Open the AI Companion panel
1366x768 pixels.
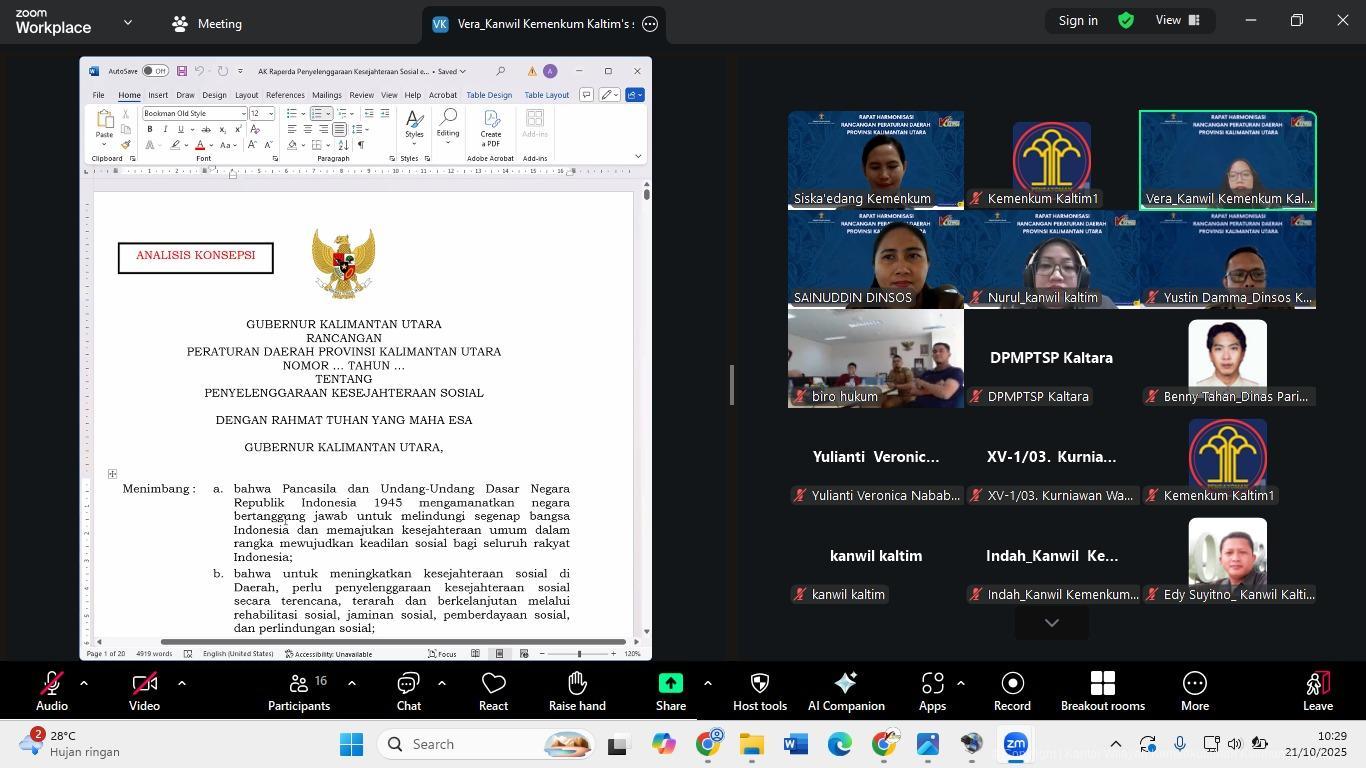coord(845,691)
